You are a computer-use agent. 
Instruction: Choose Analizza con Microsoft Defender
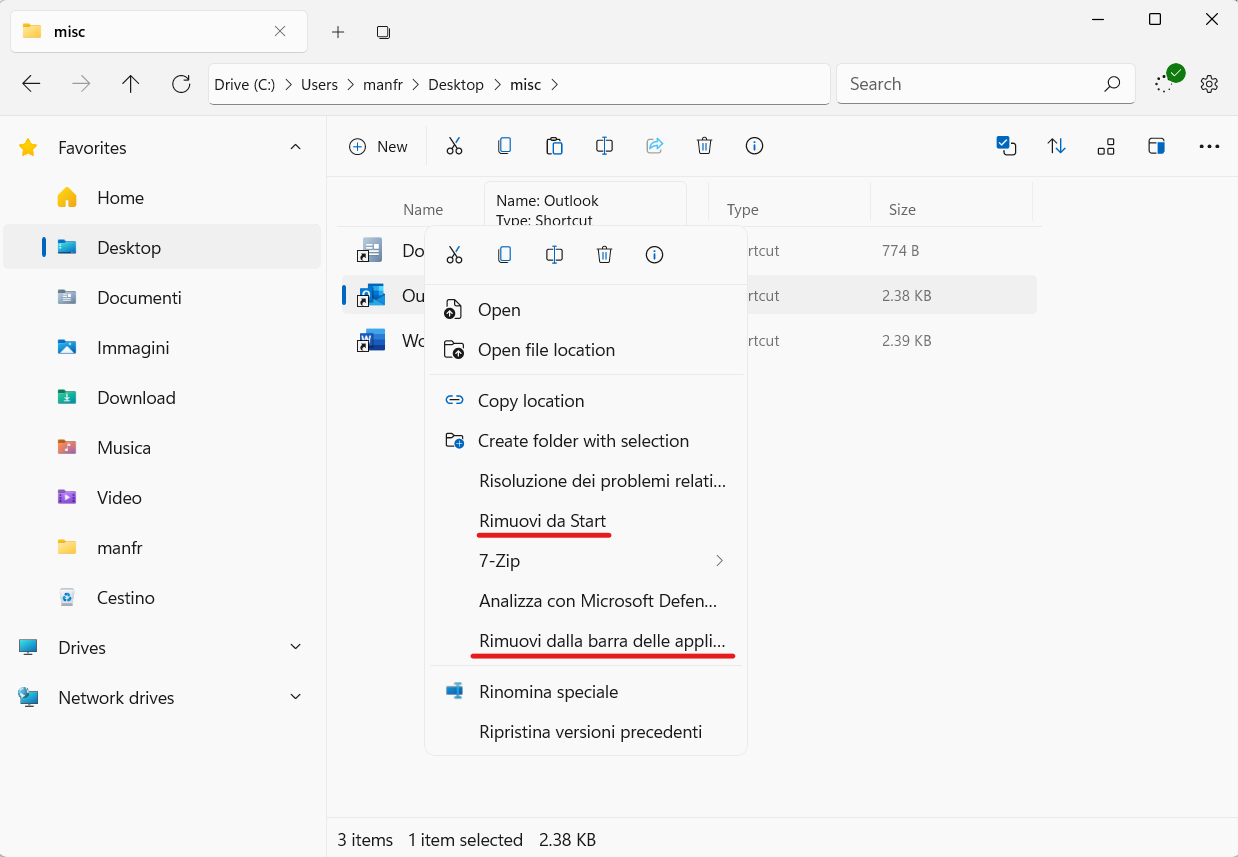pyautogui.click(x=586, y=601)
